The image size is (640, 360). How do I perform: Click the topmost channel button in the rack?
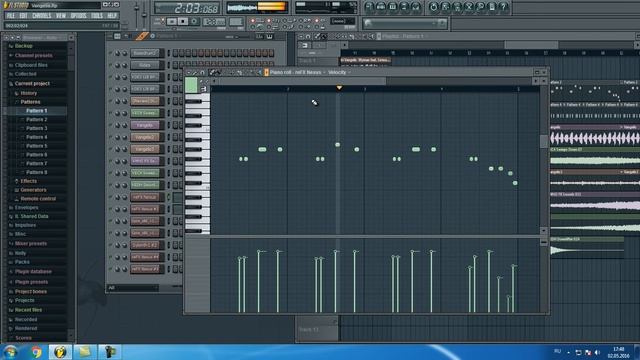click(145, 53)
